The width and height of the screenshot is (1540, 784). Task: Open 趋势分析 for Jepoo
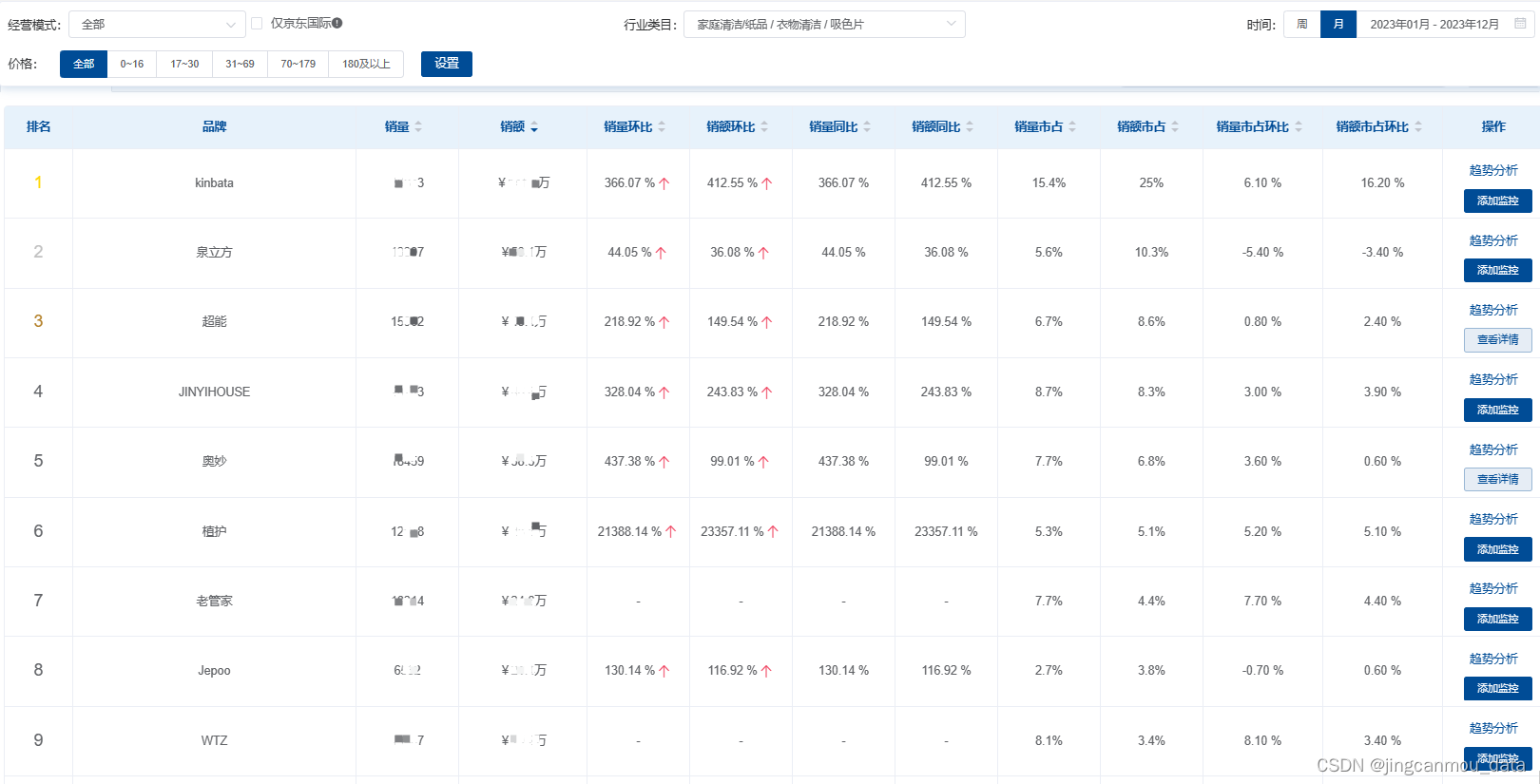pyautogui.click(x=1493, y=659)
